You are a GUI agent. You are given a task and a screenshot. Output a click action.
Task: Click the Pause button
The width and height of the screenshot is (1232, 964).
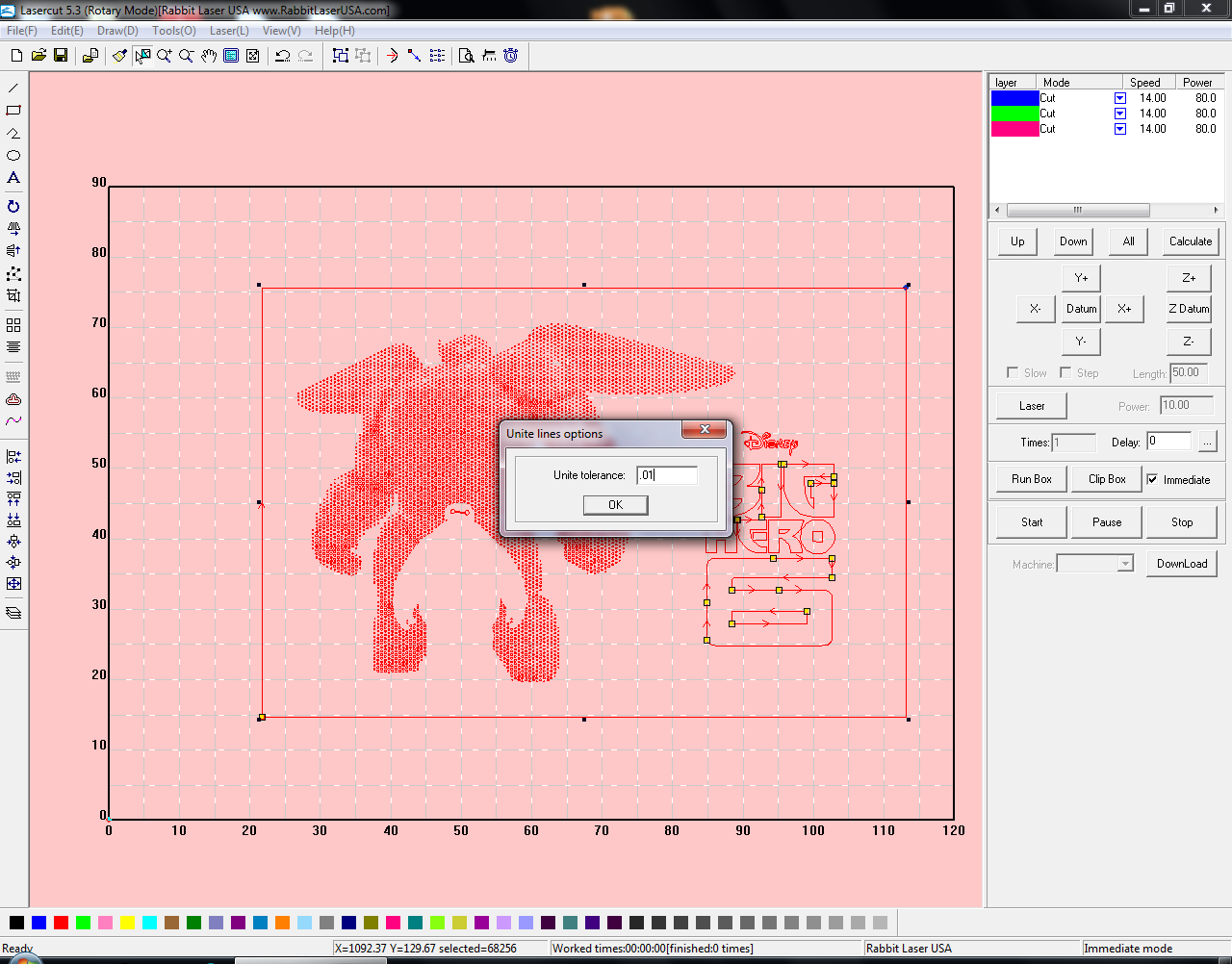[1107, 522]
